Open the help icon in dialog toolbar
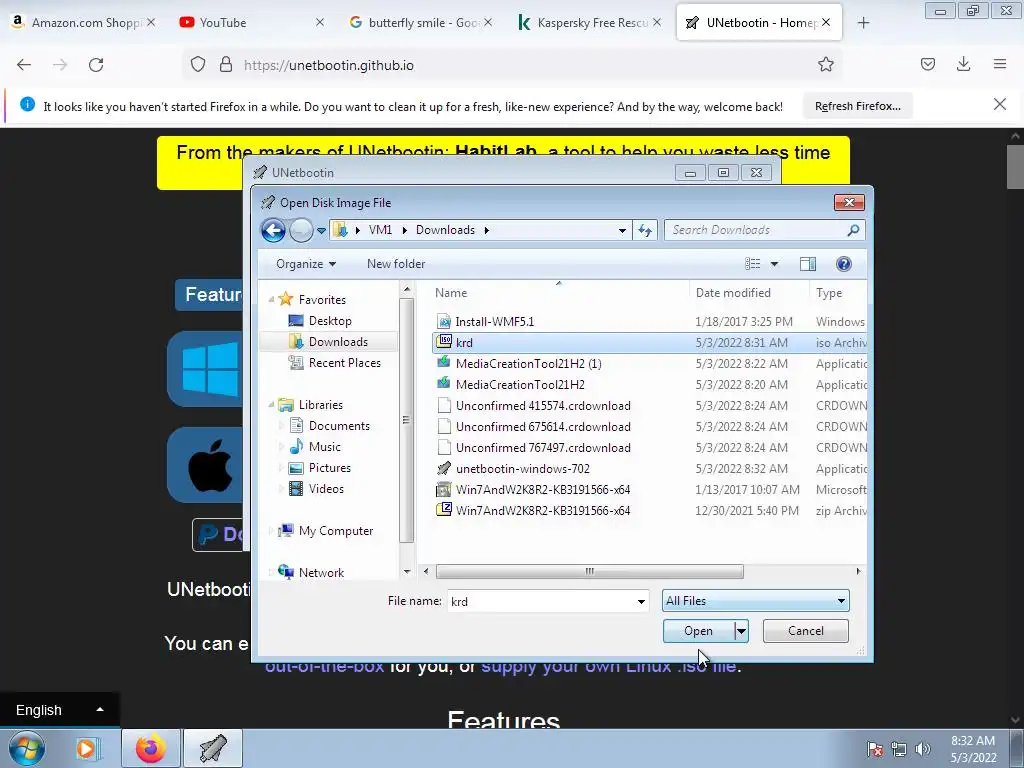This screenshot has width=1024, height=768. (843, 264)
